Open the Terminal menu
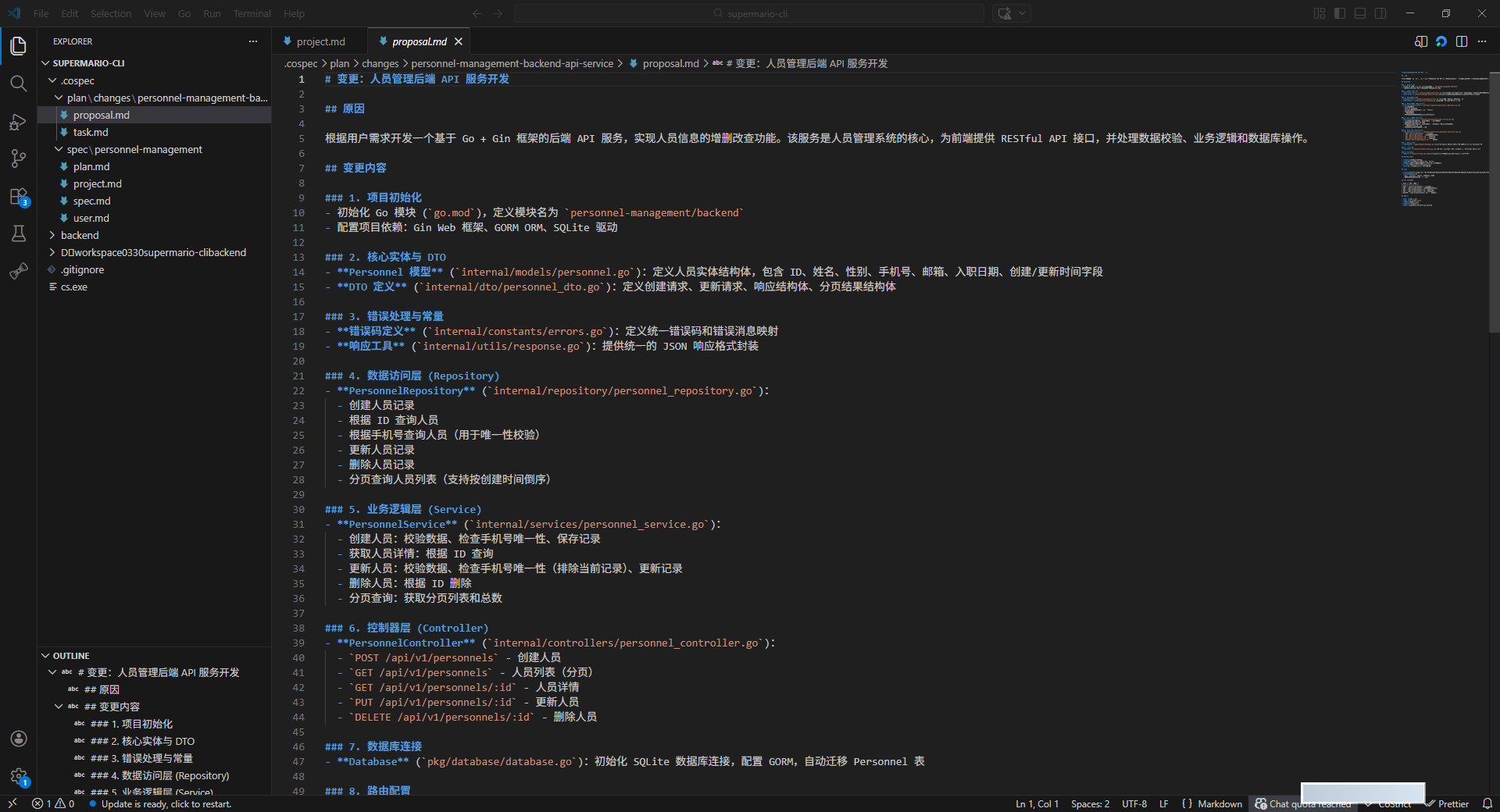This screenshot has height=812, width=1500. tap(252, 13)
